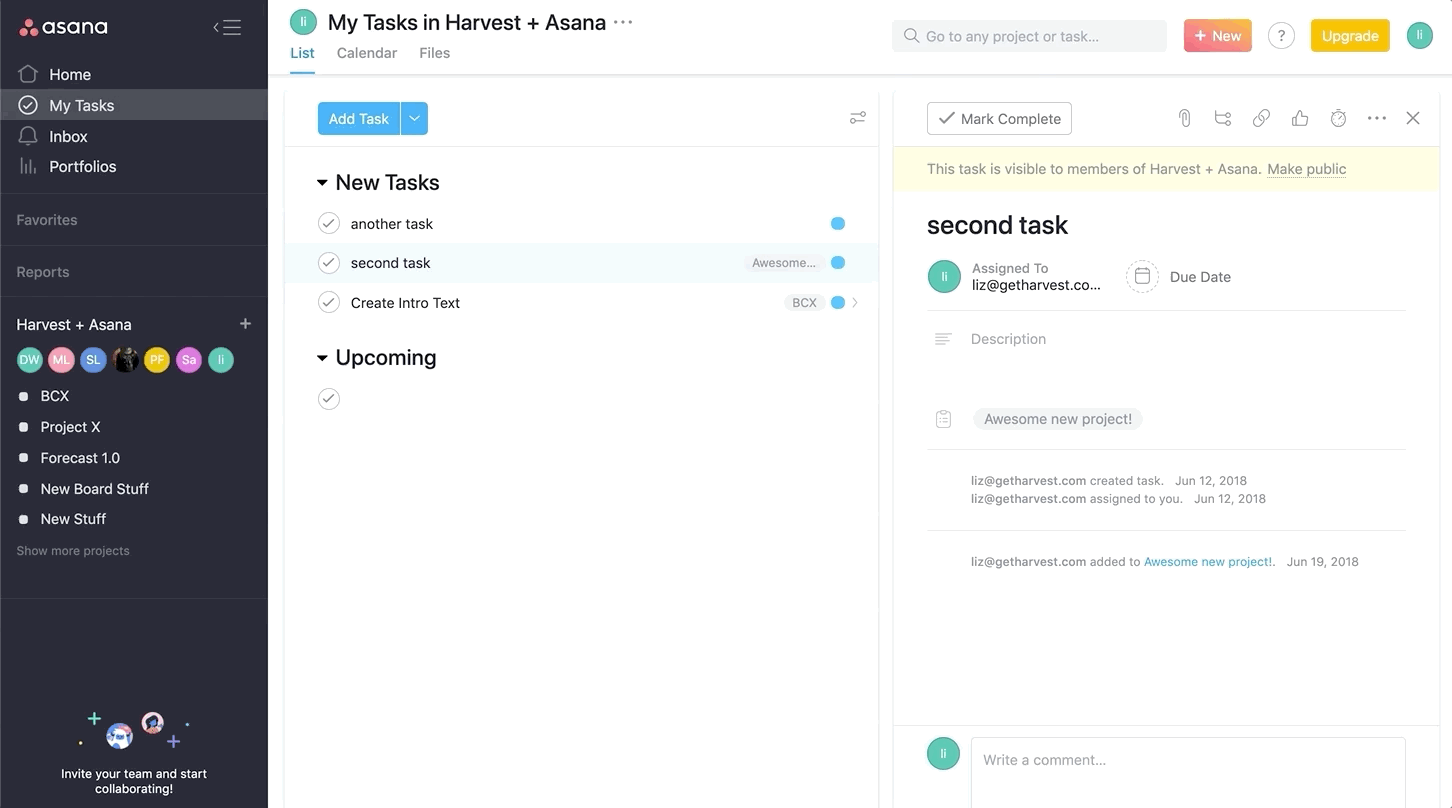Open Portfolios in sidebar
This screenshot has width=1452, height=808.
click(x=82, y=166)
